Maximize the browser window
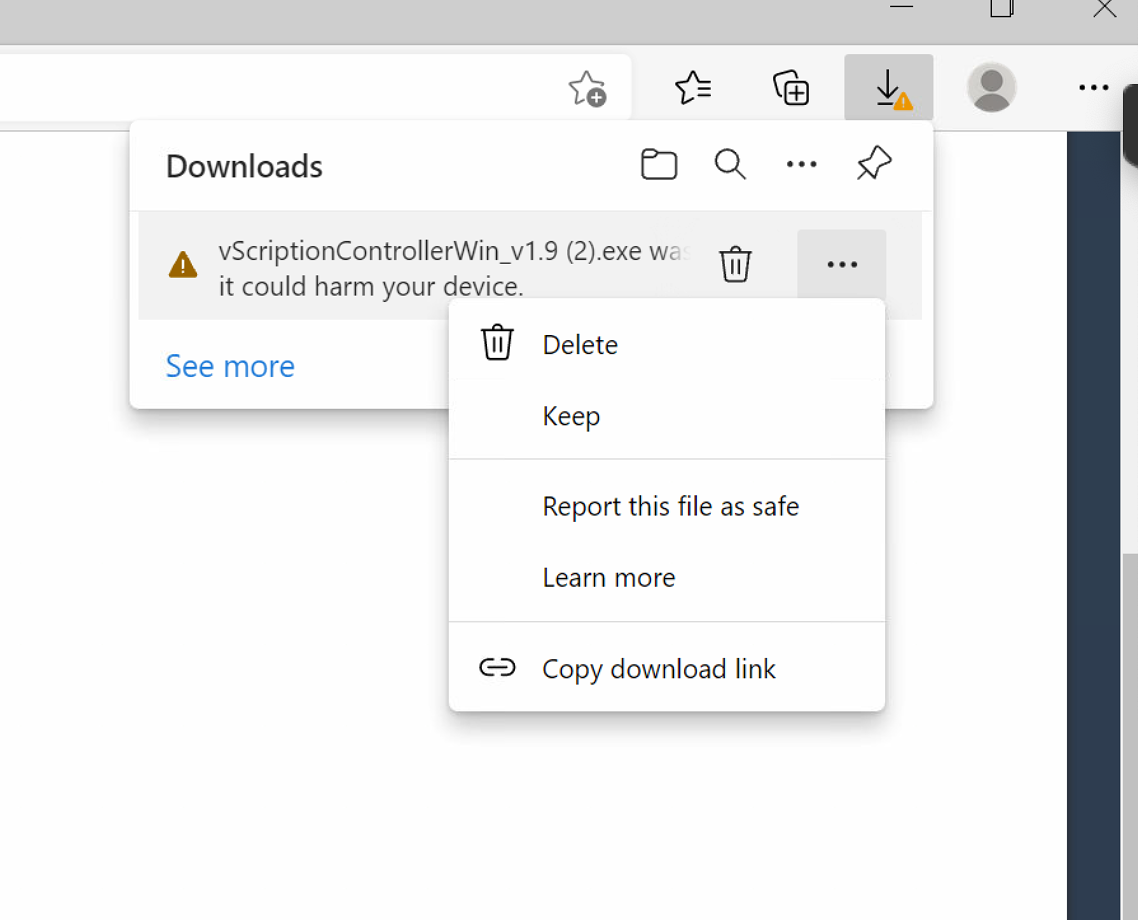This screenshot has height=920, width=1138. pyautogui.click(x=1002, y=8)
